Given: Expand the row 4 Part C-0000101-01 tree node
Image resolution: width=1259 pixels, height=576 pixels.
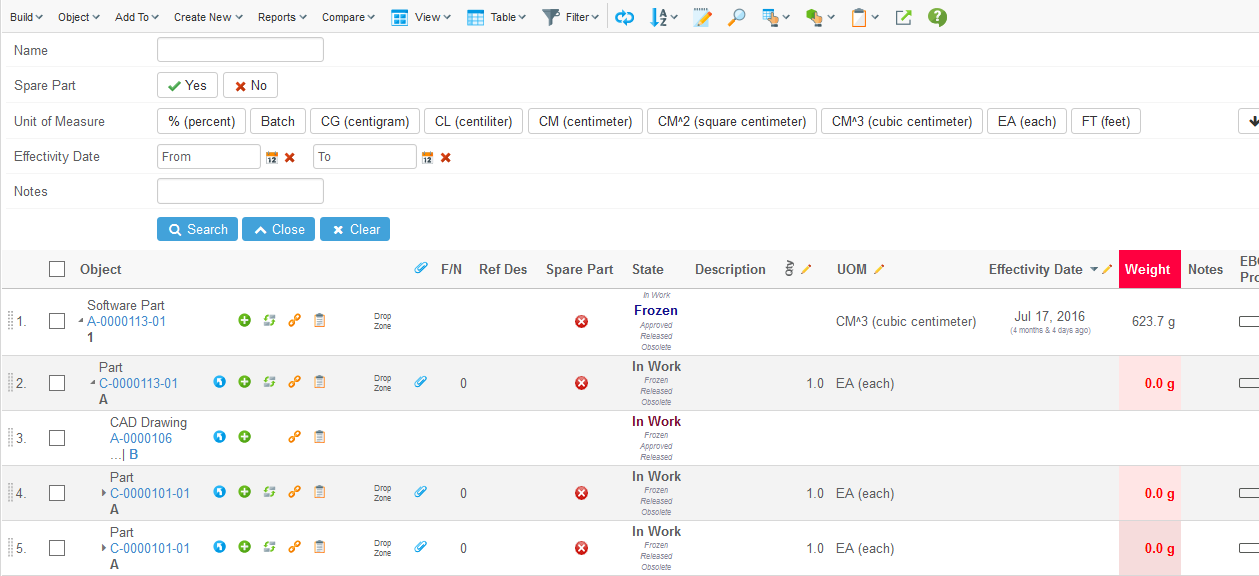Looking at the screenshot, I should [104, 493].
